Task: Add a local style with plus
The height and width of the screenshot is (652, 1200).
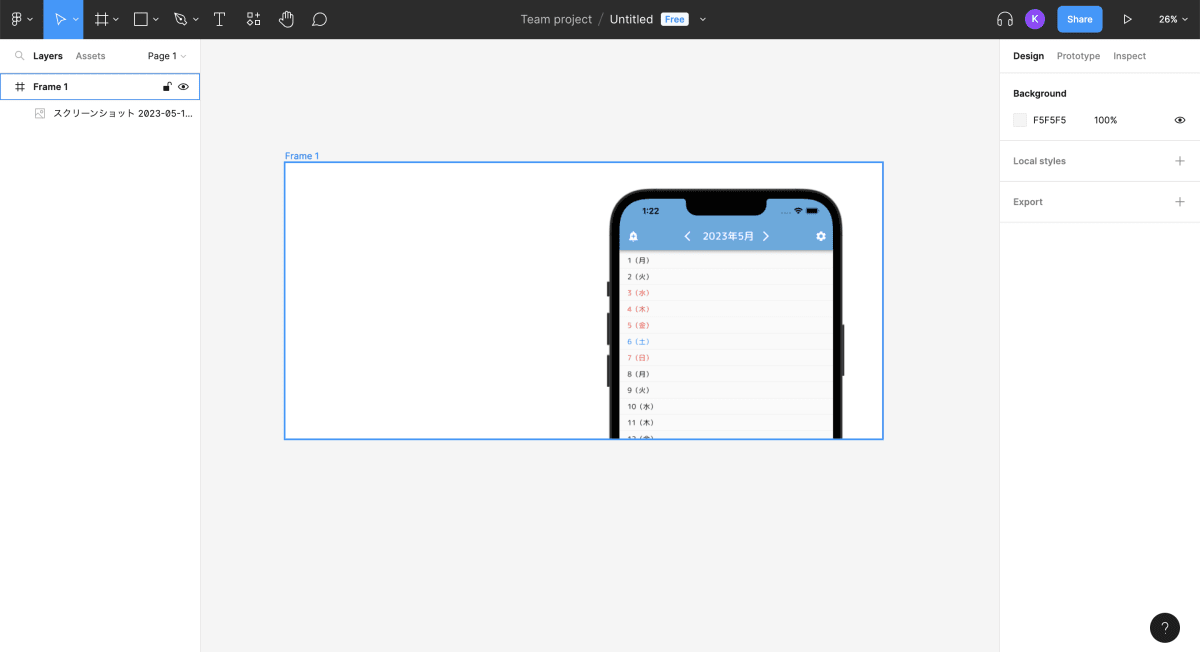Action: (1180, 161)
